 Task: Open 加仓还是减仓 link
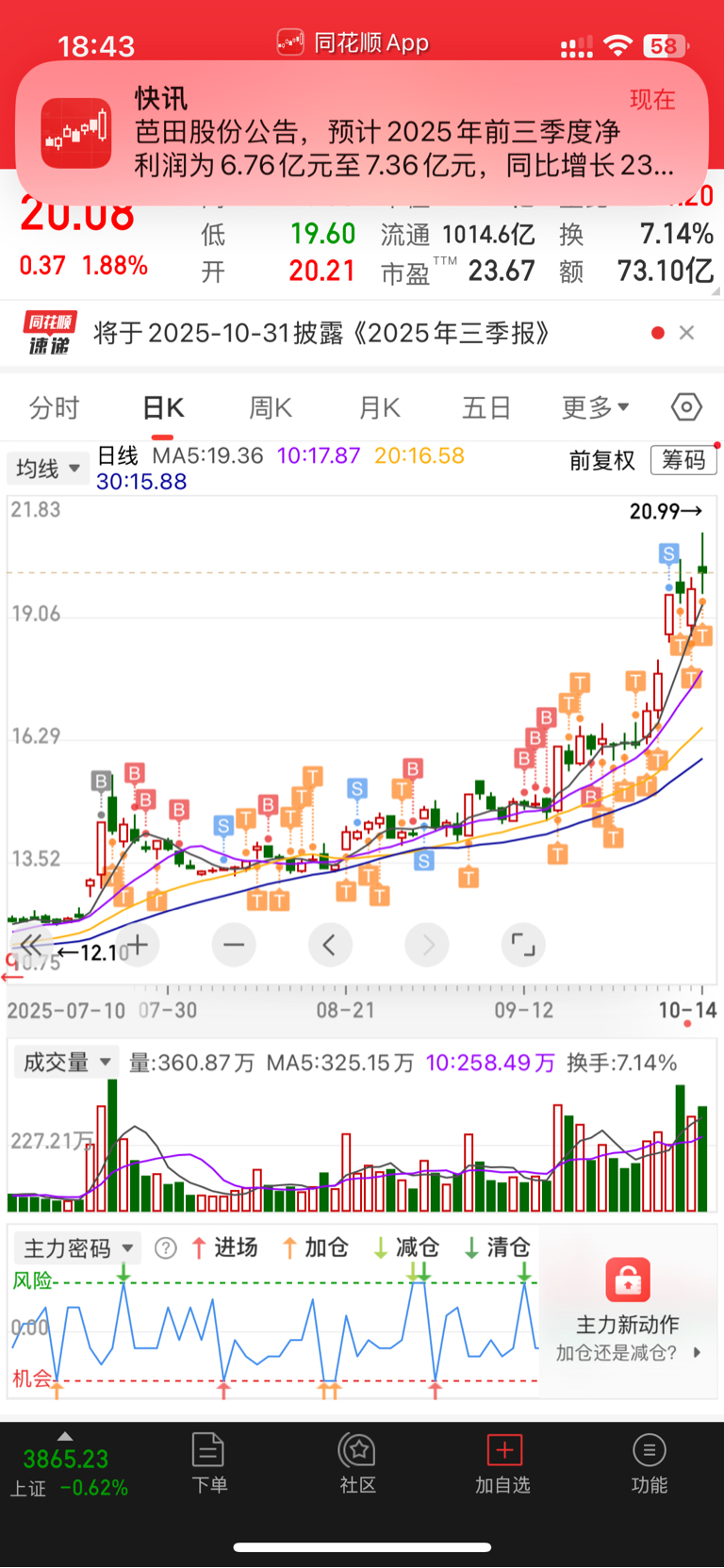coord(628,1352)
